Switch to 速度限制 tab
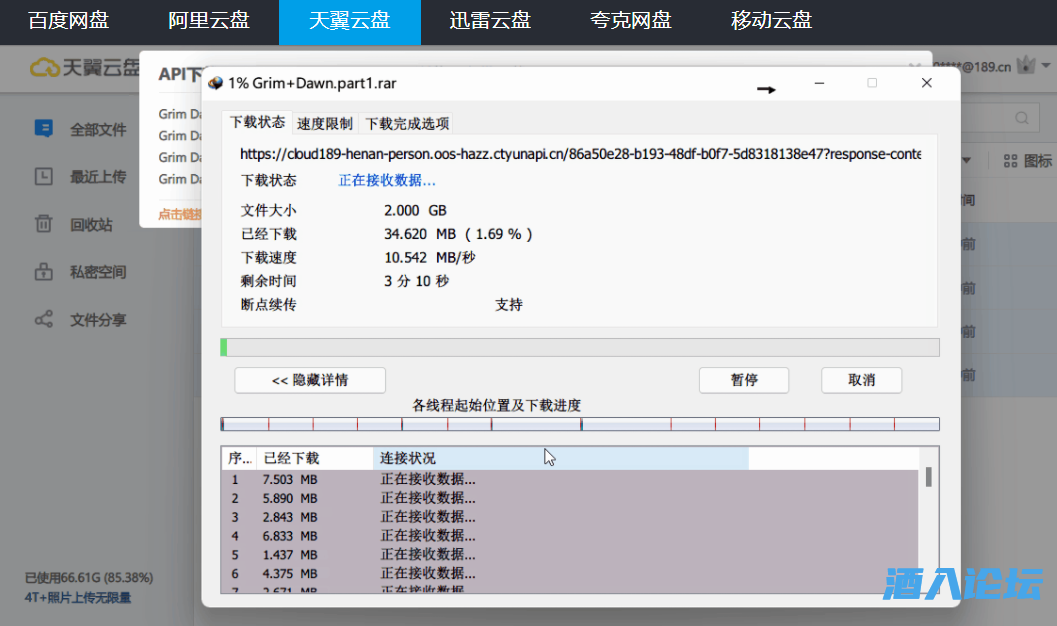The height and width of the screenshot is (626, 1057). 325,124
